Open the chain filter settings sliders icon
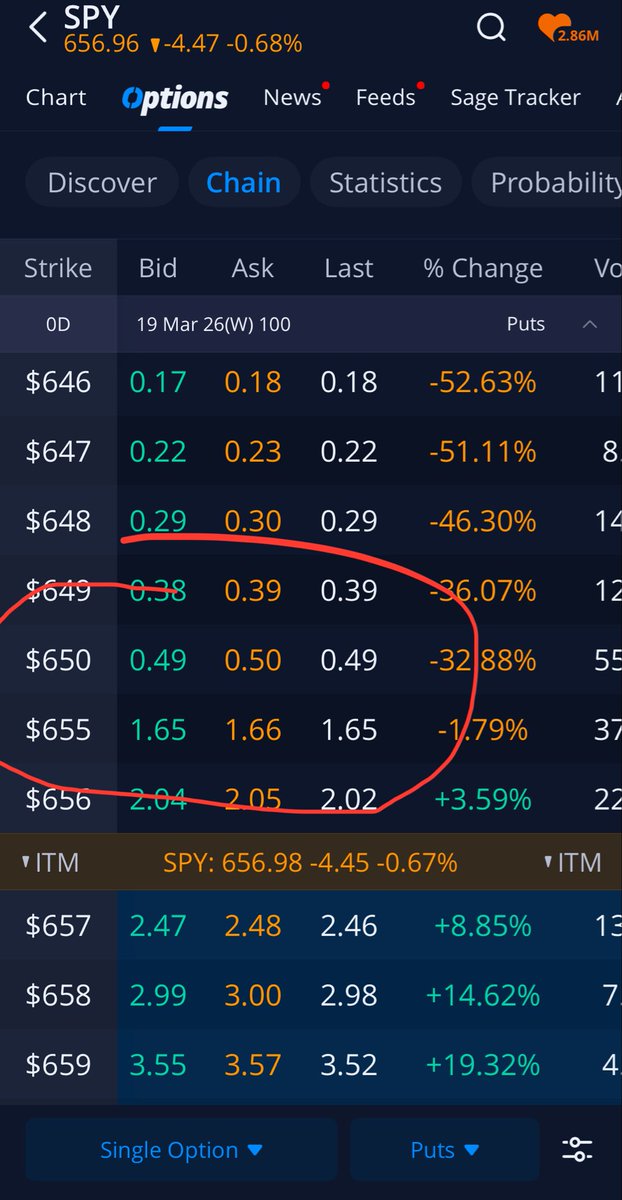This screenshot has height=1200, width=622. (x=577, y=1150)
